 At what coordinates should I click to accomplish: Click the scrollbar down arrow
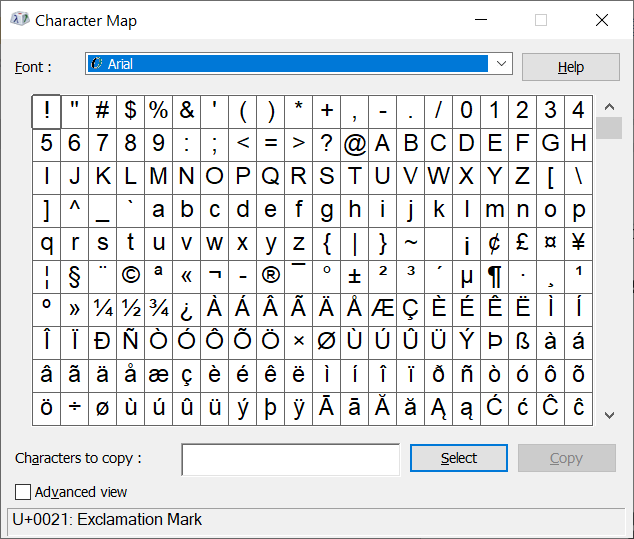tap(609, 415)
